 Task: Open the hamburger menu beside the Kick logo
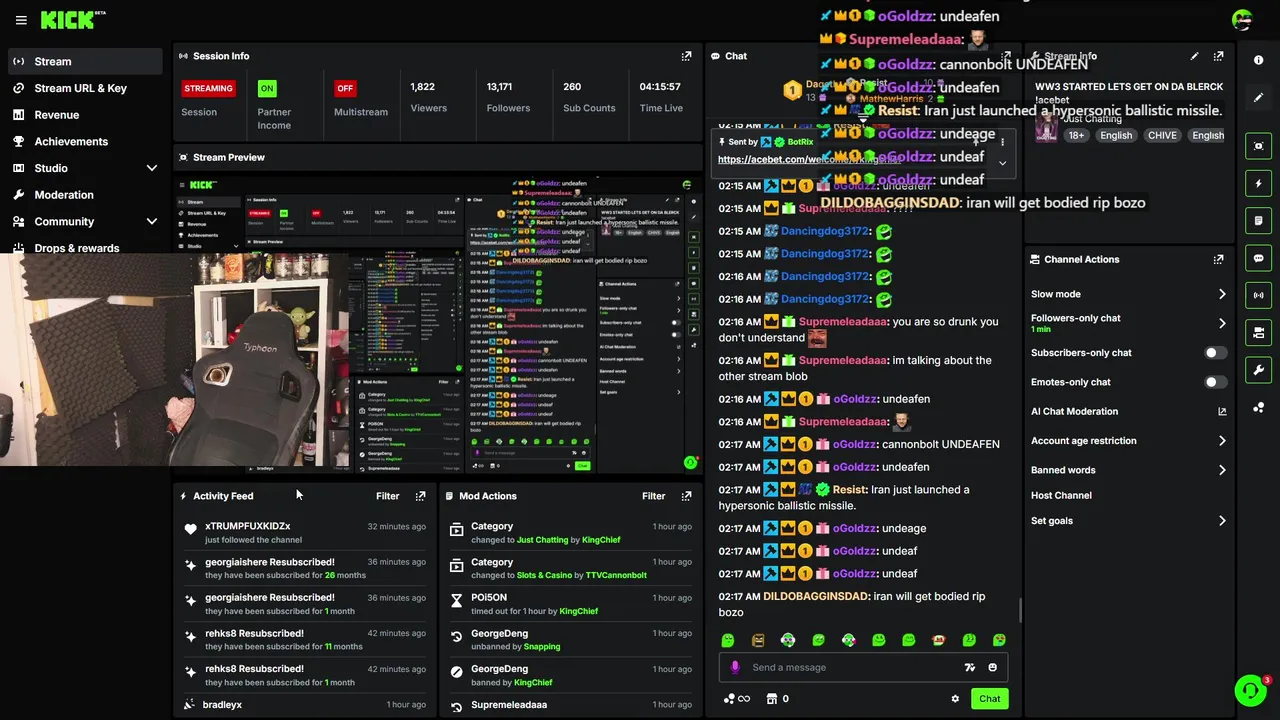pyautogui.click(x=21, y=20)
